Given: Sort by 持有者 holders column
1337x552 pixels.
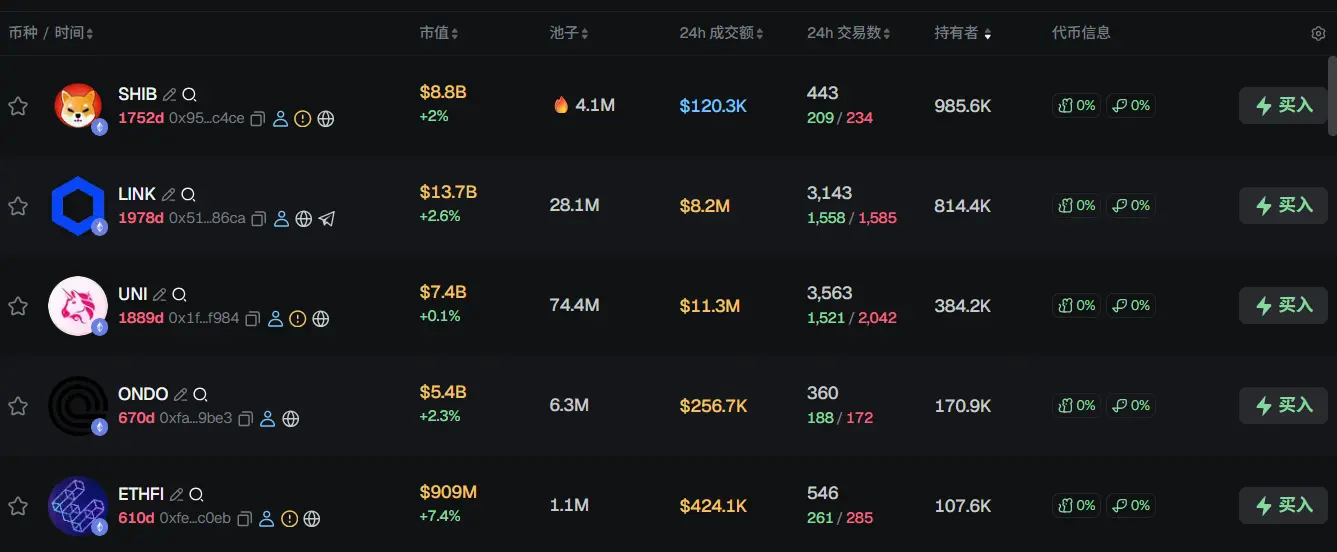Looking at the screenshot, I should [x=962, y=33].
